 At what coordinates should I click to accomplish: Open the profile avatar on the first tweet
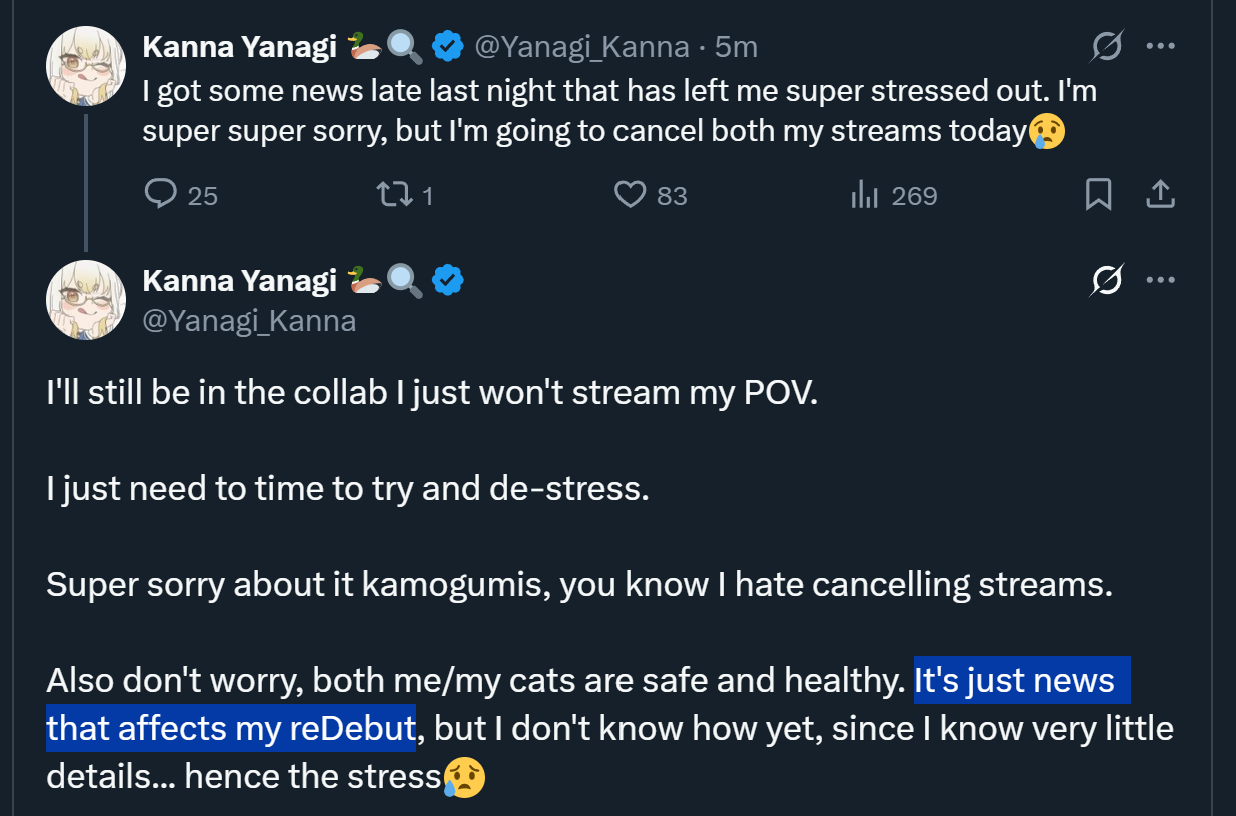[86, 65]
